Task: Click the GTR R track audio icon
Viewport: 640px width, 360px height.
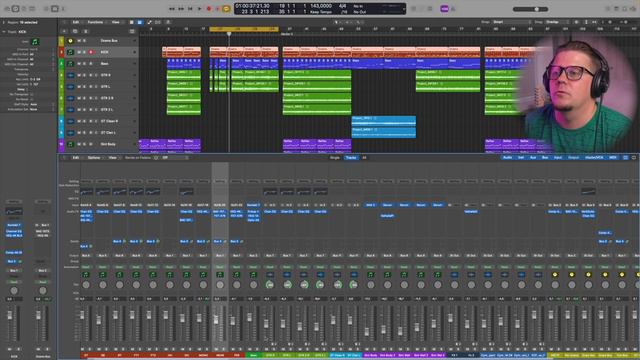Action: pos(70,75)
